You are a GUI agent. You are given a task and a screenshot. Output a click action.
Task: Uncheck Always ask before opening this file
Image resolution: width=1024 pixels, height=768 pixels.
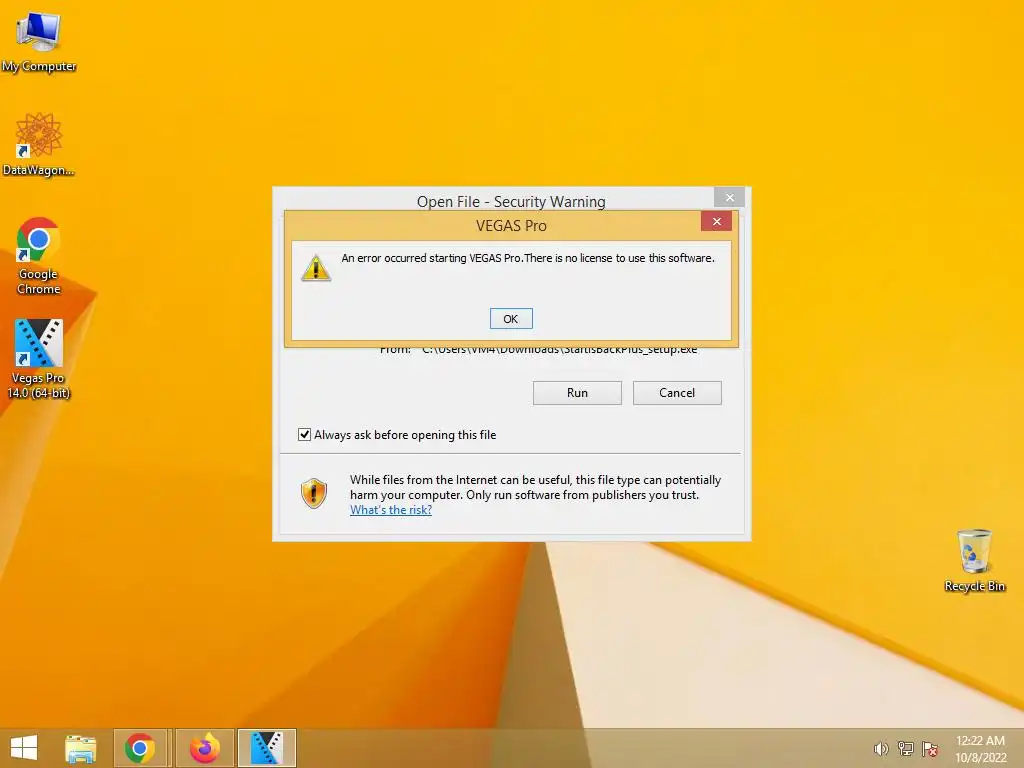tap(304, 435)
